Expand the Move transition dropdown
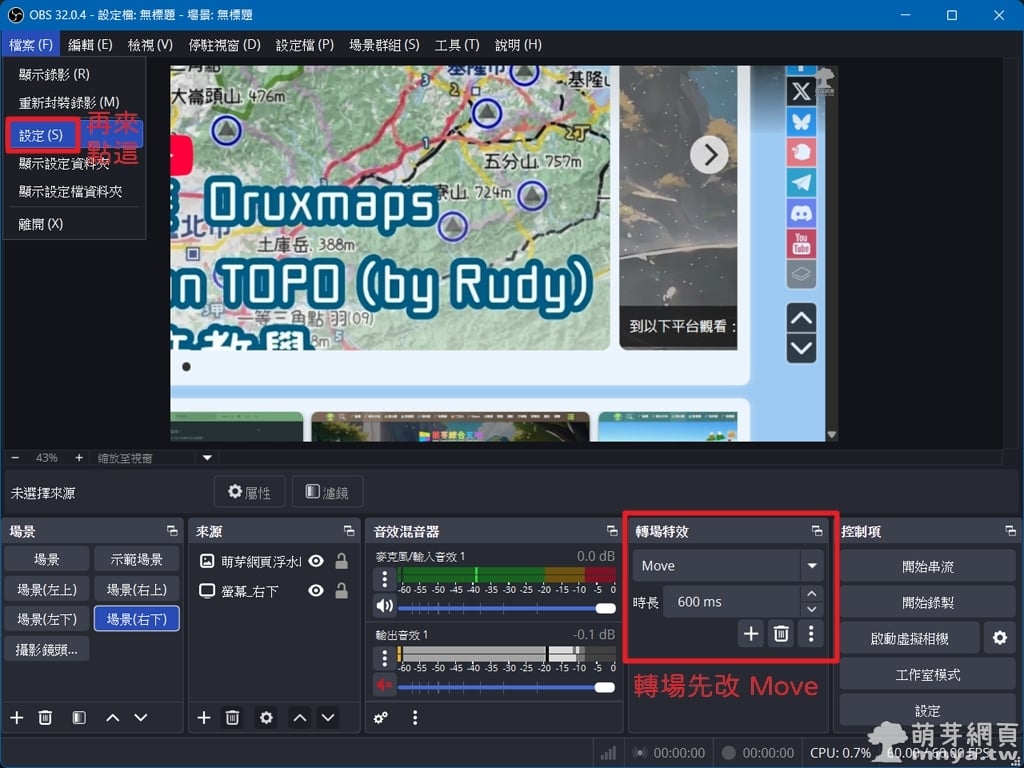 (811, 566)
